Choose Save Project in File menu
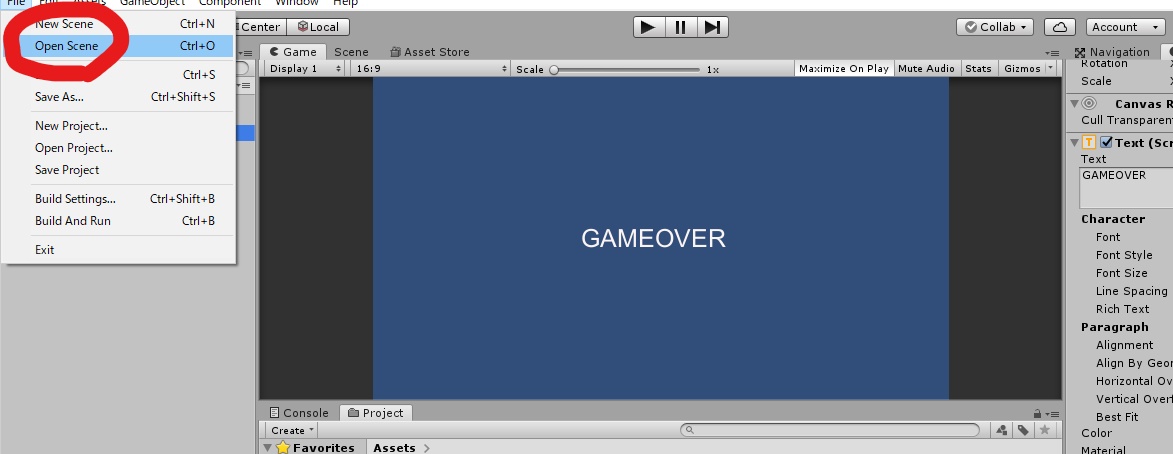This screenshot has height=454, width=1173. tap(118, 170)
